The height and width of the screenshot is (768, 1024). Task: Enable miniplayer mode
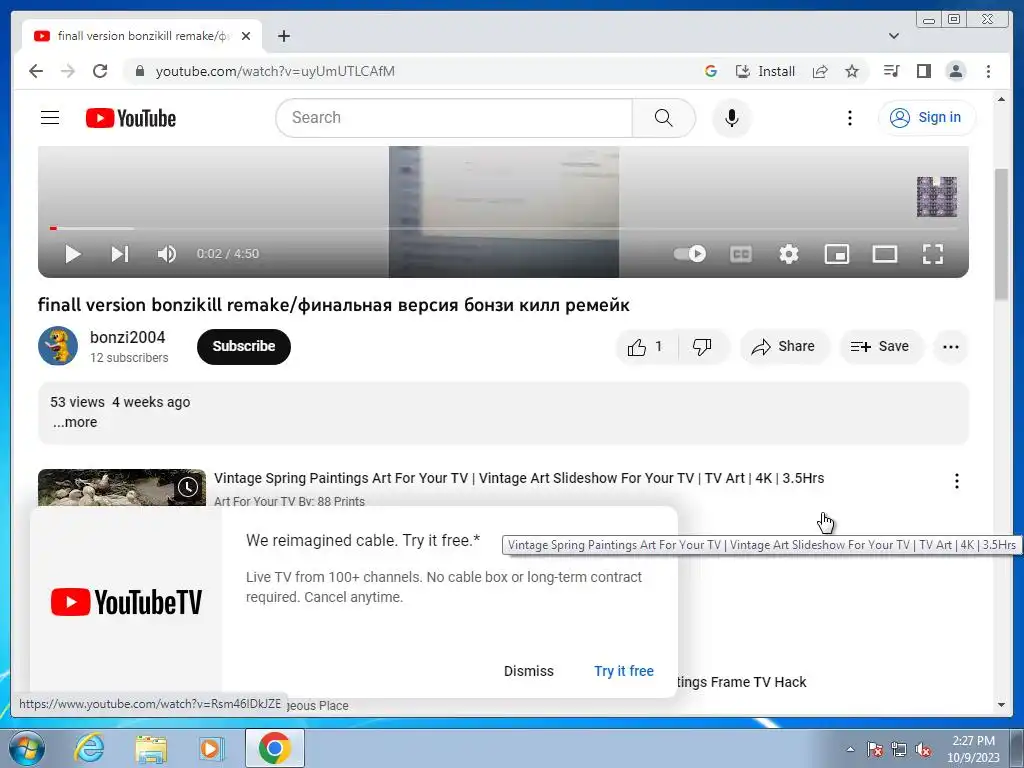[x=837, y=253]
